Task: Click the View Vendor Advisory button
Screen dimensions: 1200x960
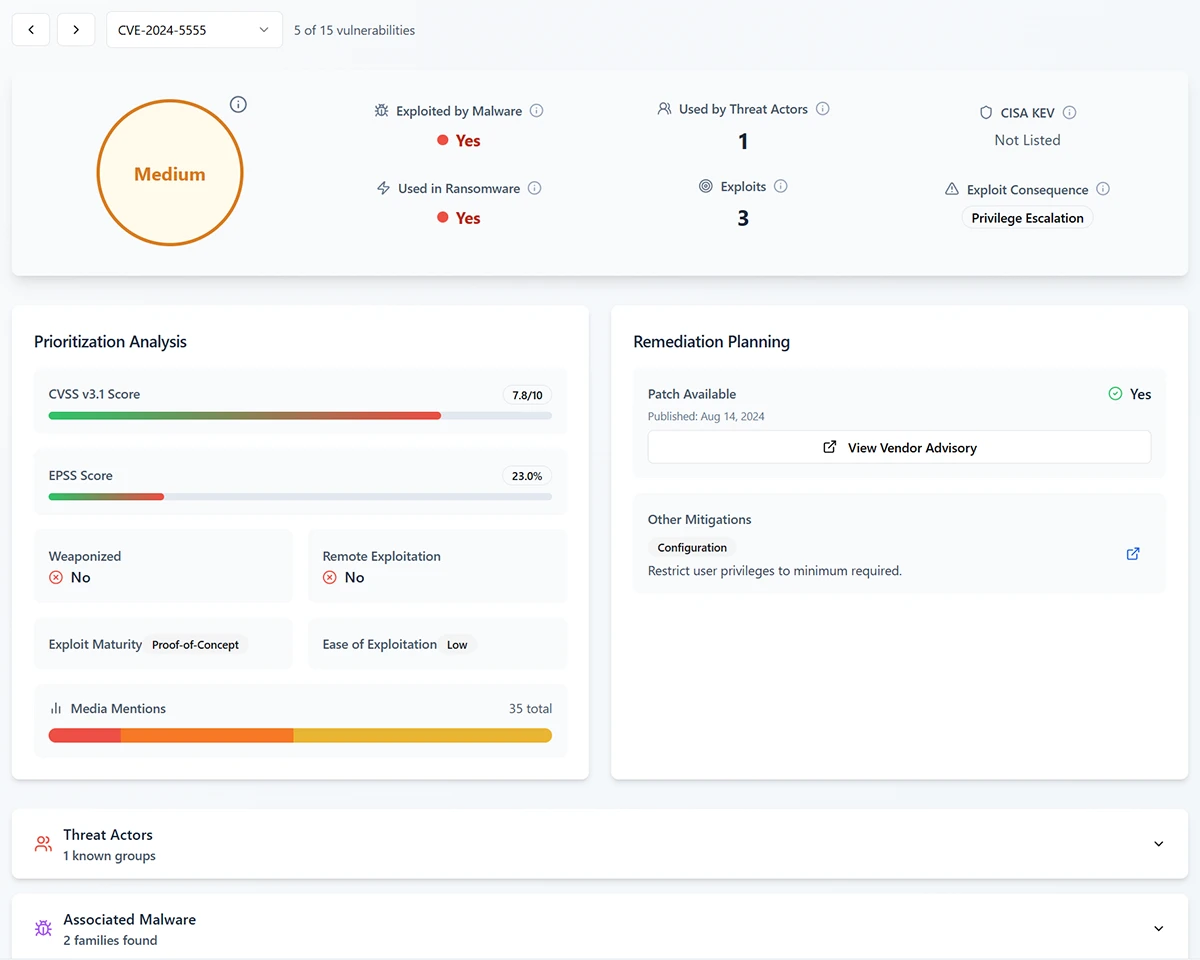Action: pos(899,447)
